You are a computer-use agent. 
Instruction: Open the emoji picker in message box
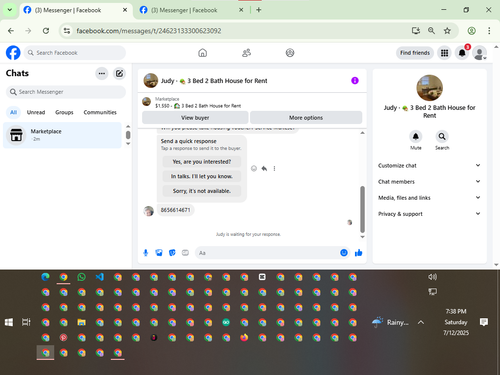pyautogui.click(x=344, y=253)
